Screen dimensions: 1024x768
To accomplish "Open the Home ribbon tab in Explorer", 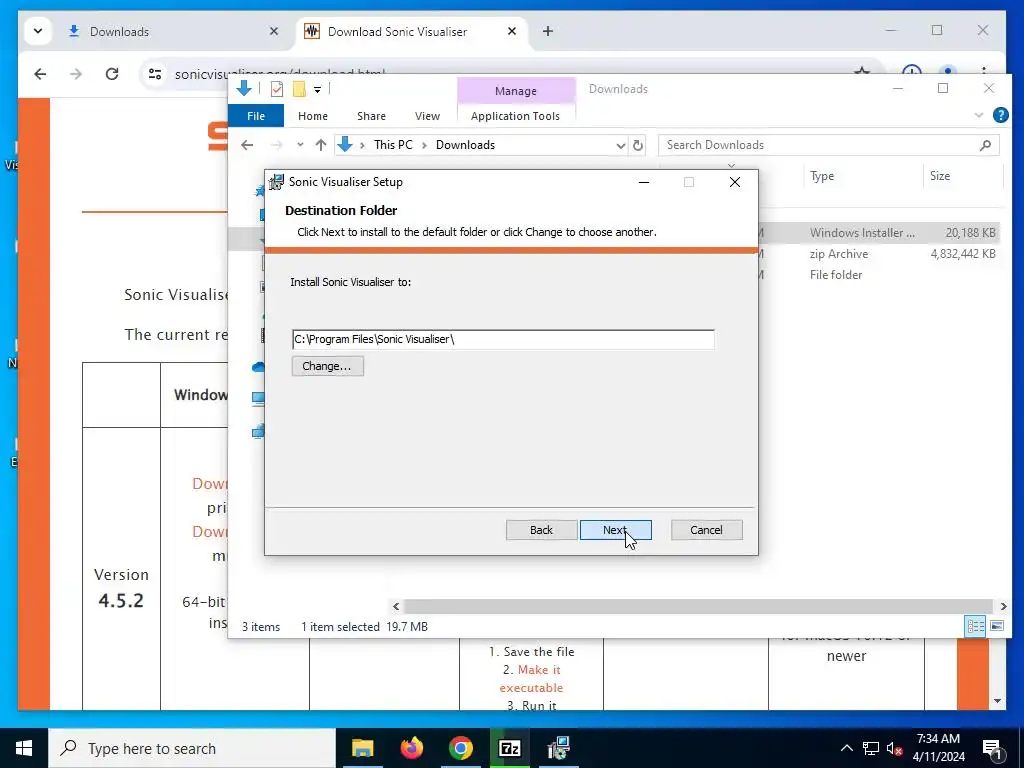I will point(313,116).
